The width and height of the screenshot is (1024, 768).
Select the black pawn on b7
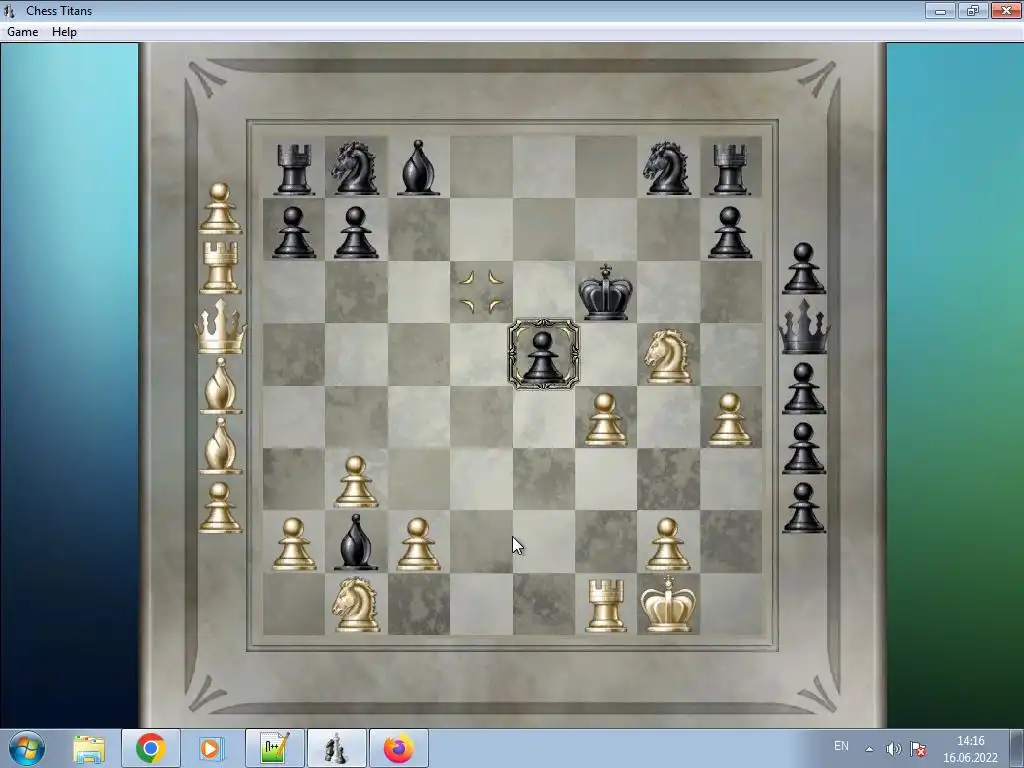[355, 232]
